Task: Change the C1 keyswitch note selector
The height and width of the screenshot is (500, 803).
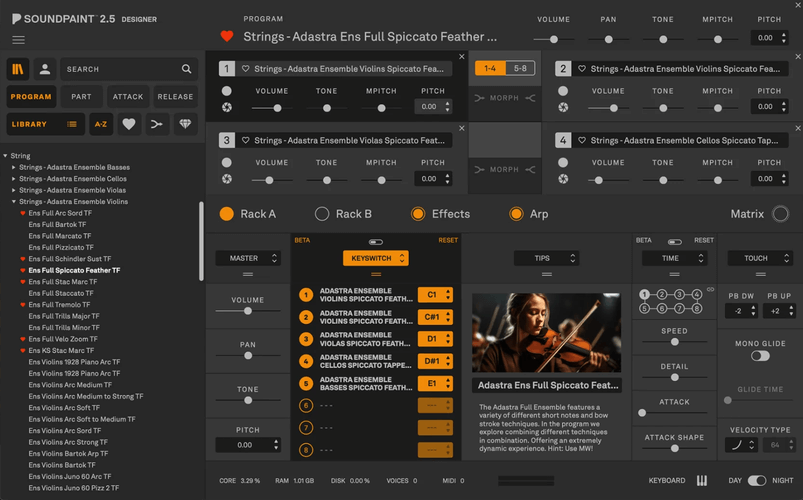Action: coord(435,295)
